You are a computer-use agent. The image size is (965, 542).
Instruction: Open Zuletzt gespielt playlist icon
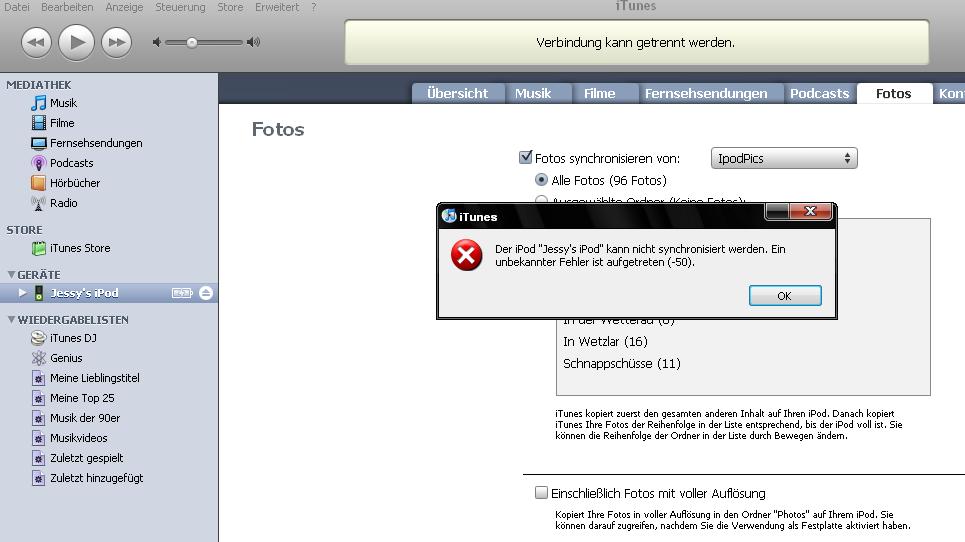pyautogui.click(x=39, y=458)
